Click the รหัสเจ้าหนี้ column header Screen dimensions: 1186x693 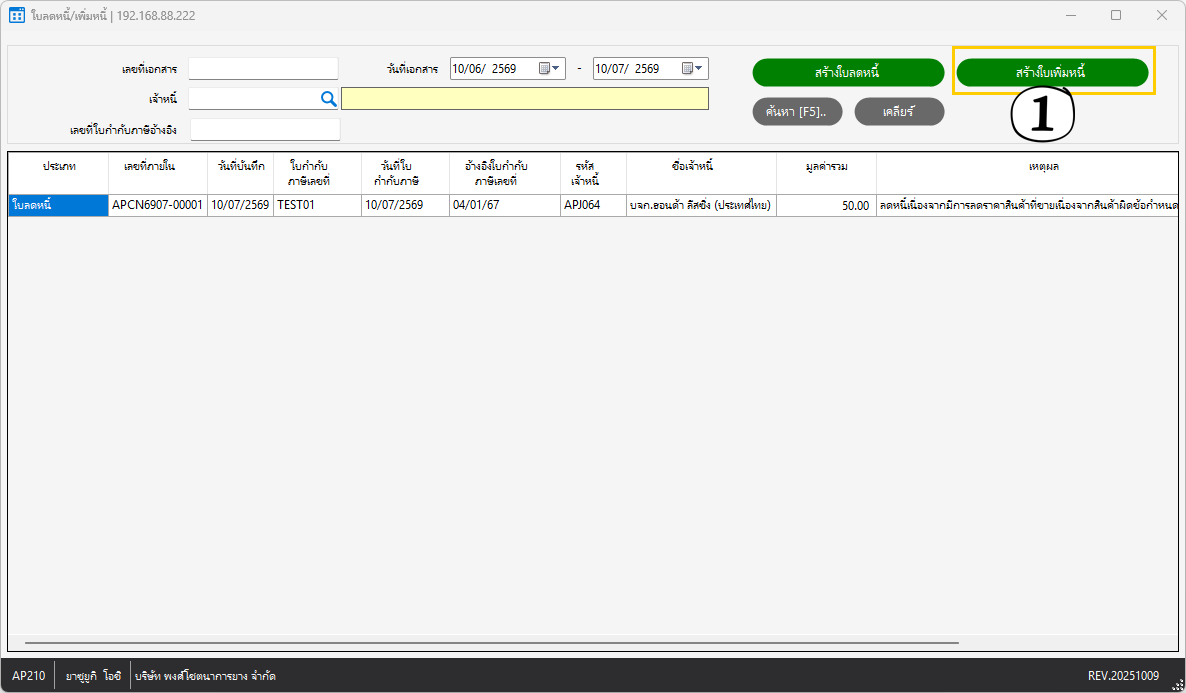click(x=594, y=173)
